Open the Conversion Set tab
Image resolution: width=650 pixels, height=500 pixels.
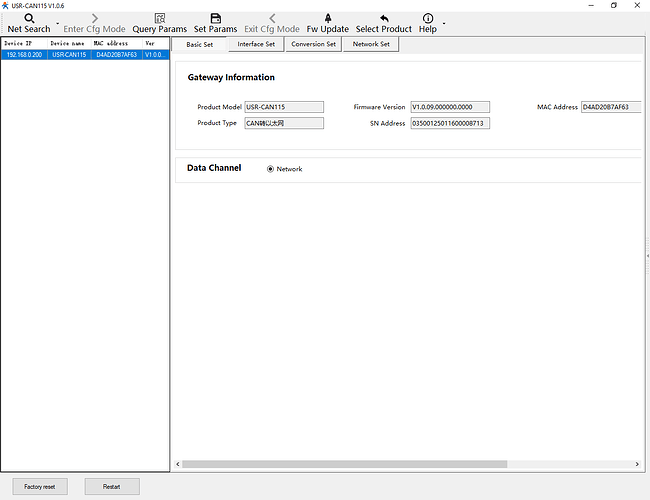(x=314, y=44)
